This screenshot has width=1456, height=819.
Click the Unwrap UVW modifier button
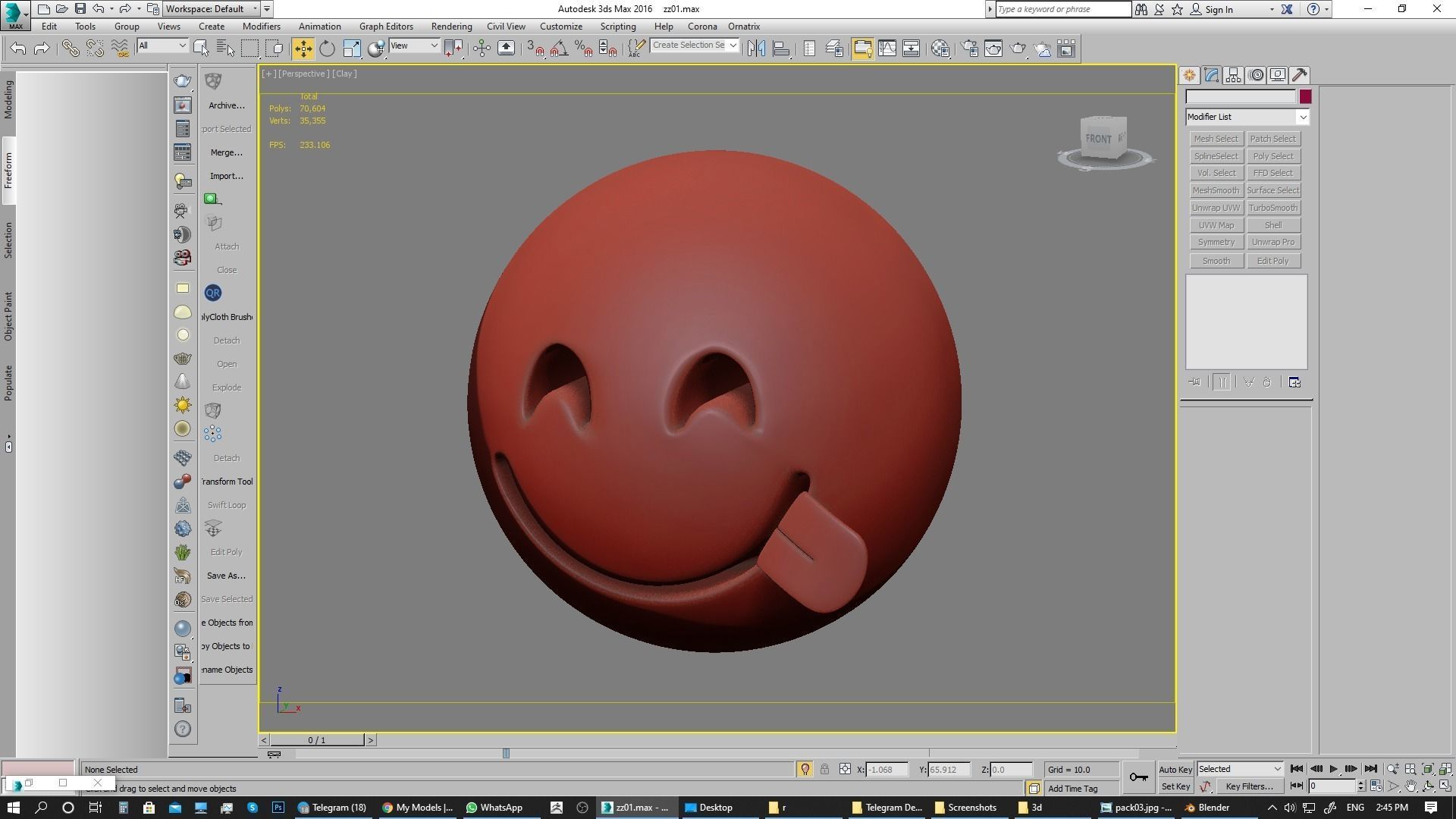point(1216,208)
